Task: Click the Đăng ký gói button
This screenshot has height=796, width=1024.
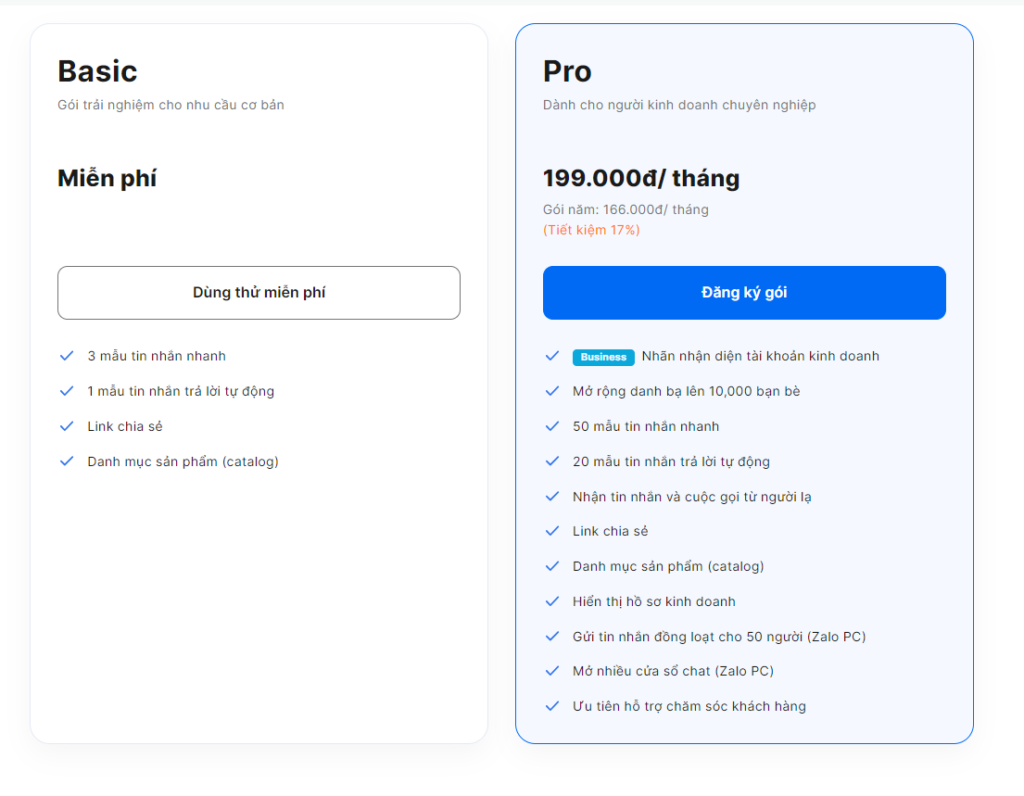Action: point(744,293)
